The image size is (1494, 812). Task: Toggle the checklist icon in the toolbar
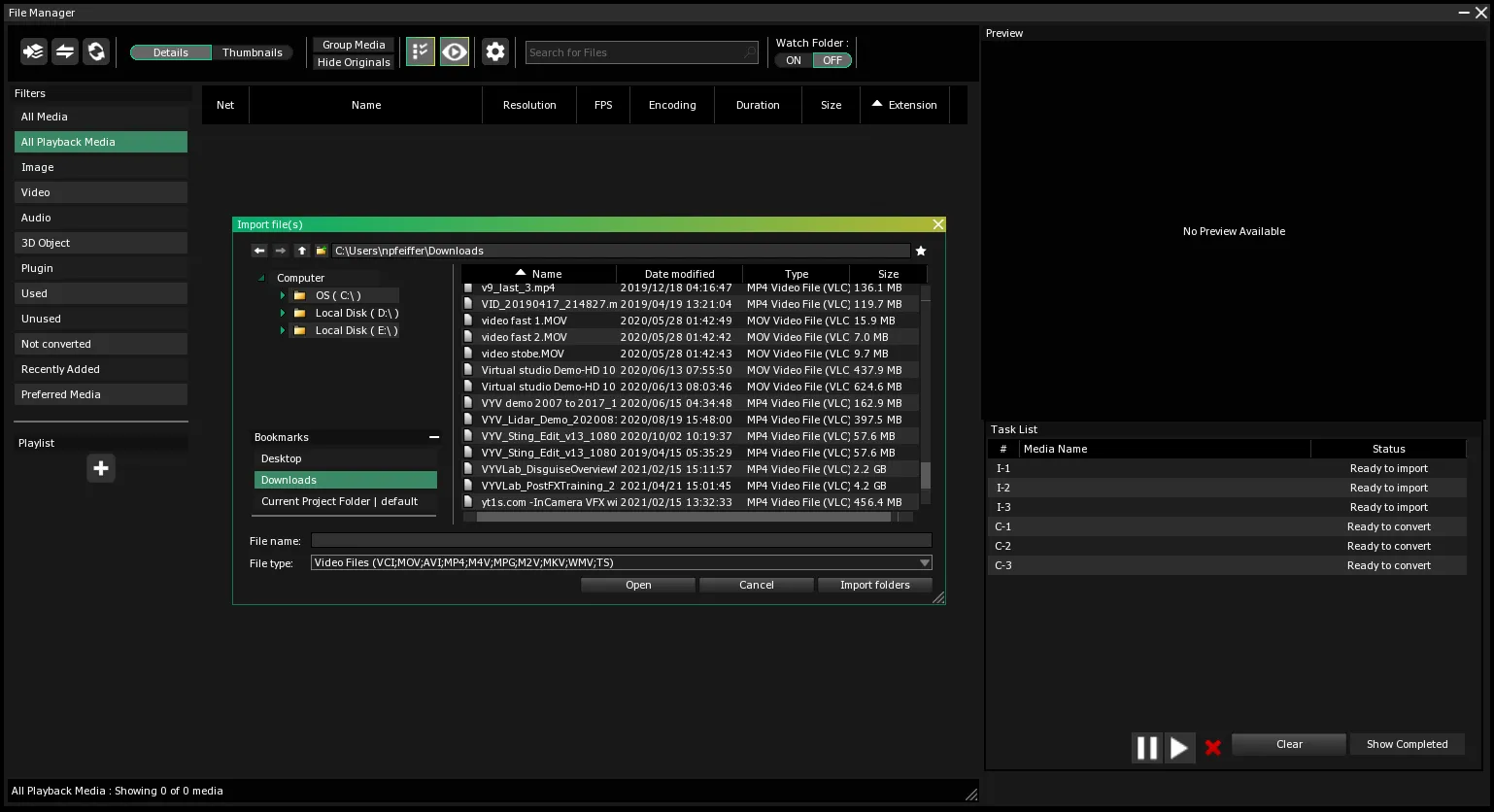420,51
